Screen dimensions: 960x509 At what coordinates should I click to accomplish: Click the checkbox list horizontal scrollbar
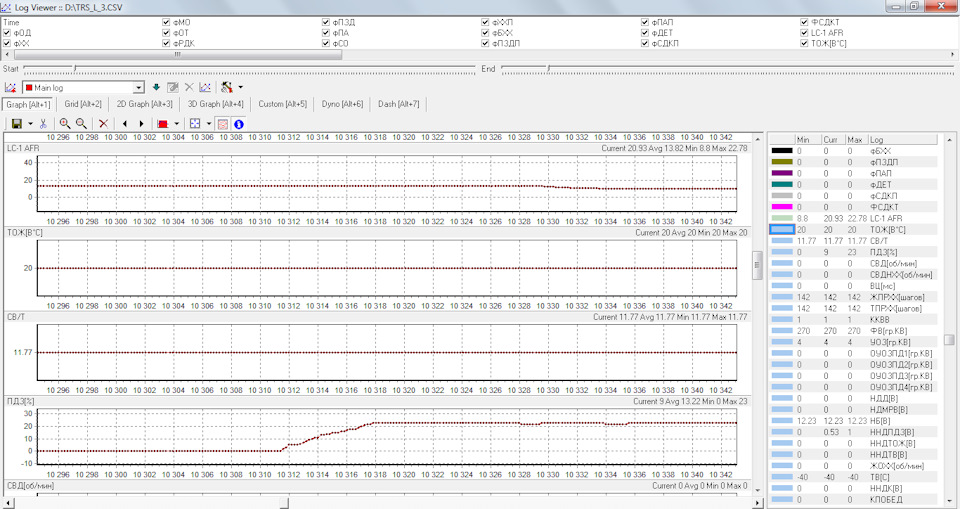(x=176, y=55)
